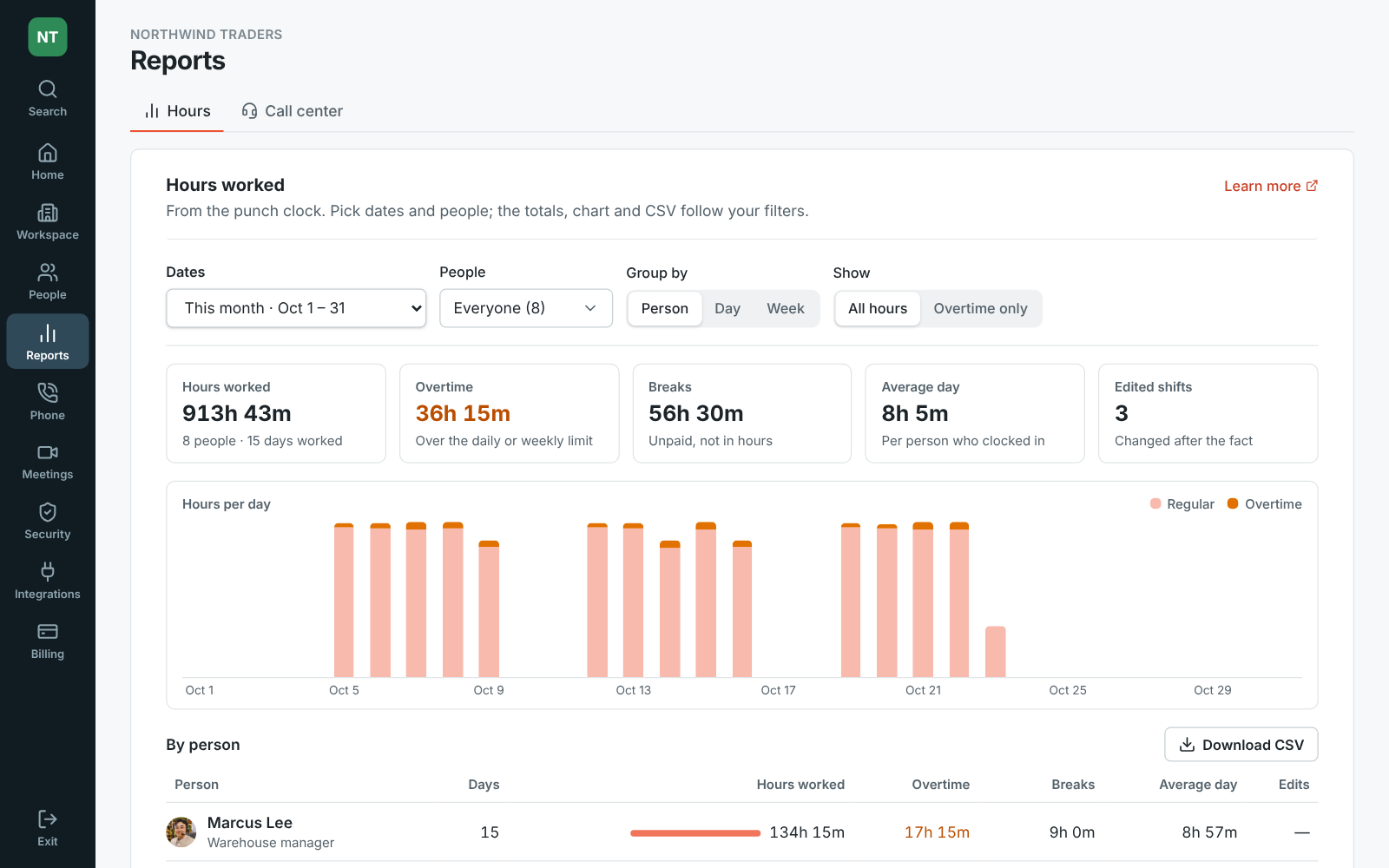
Task: Click the Days column header
Action: [484, 785]
